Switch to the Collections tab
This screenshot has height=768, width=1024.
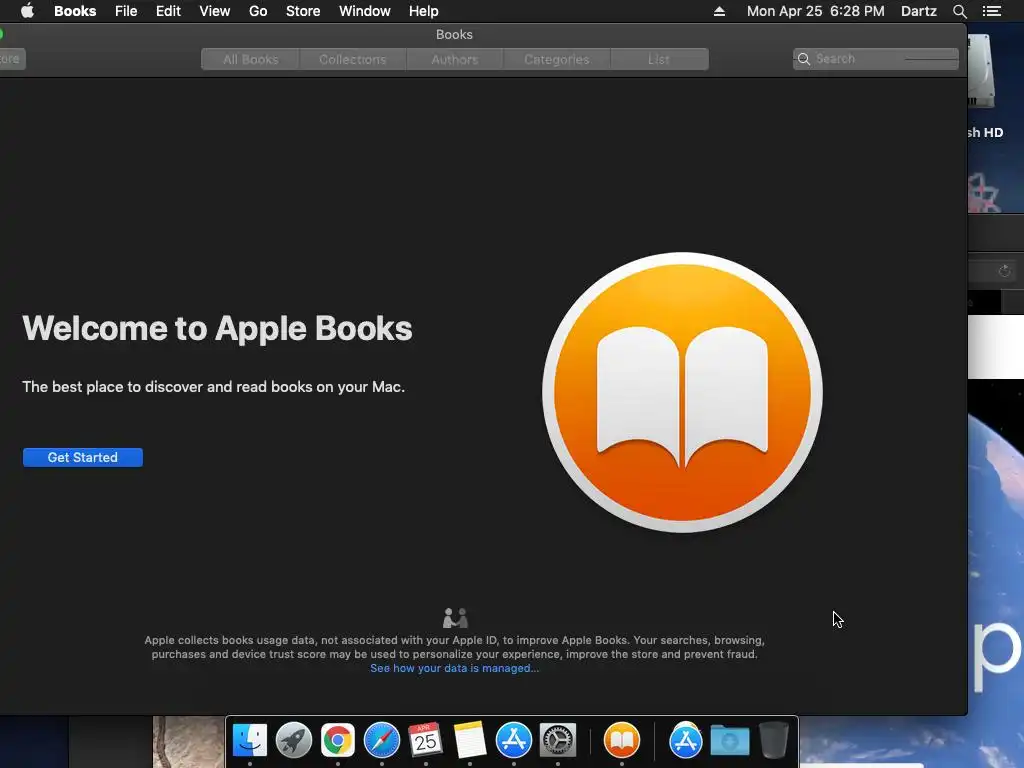[x=353, y=59]
